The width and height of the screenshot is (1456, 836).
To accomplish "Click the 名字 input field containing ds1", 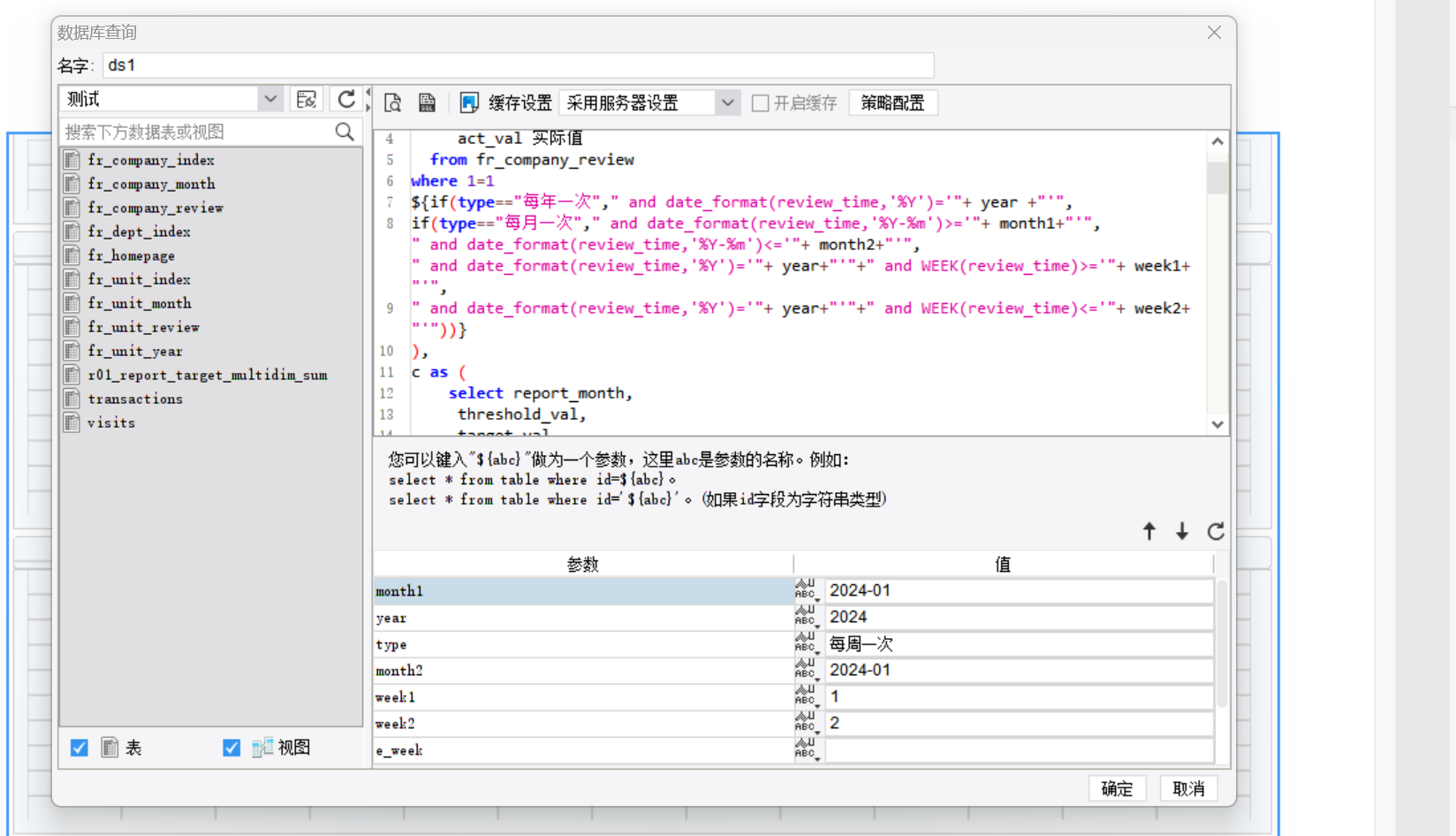I will (519, 65).
